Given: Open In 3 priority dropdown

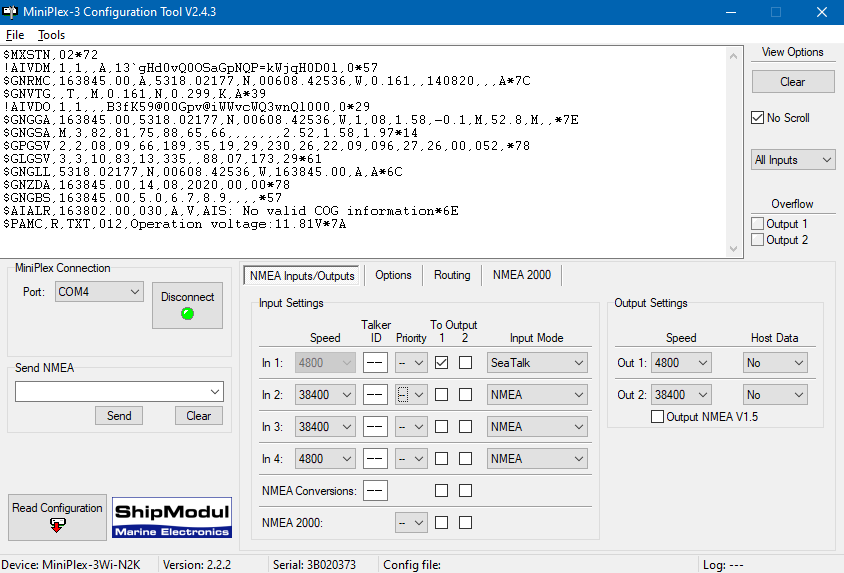Looking at the screenshot, I should point(411,427).
